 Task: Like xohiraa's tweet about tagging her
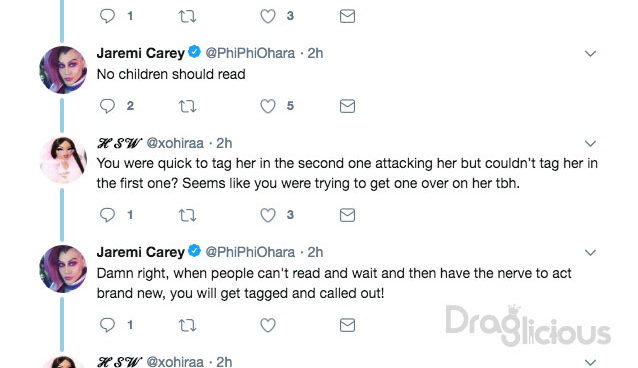point(268,215)
